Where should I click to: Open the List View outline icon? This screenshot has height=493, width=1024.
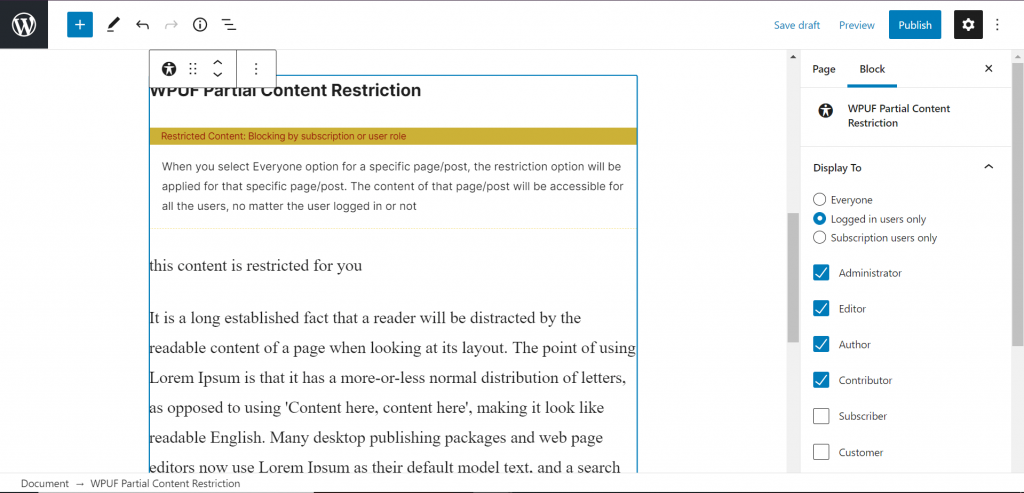point(229,25)
